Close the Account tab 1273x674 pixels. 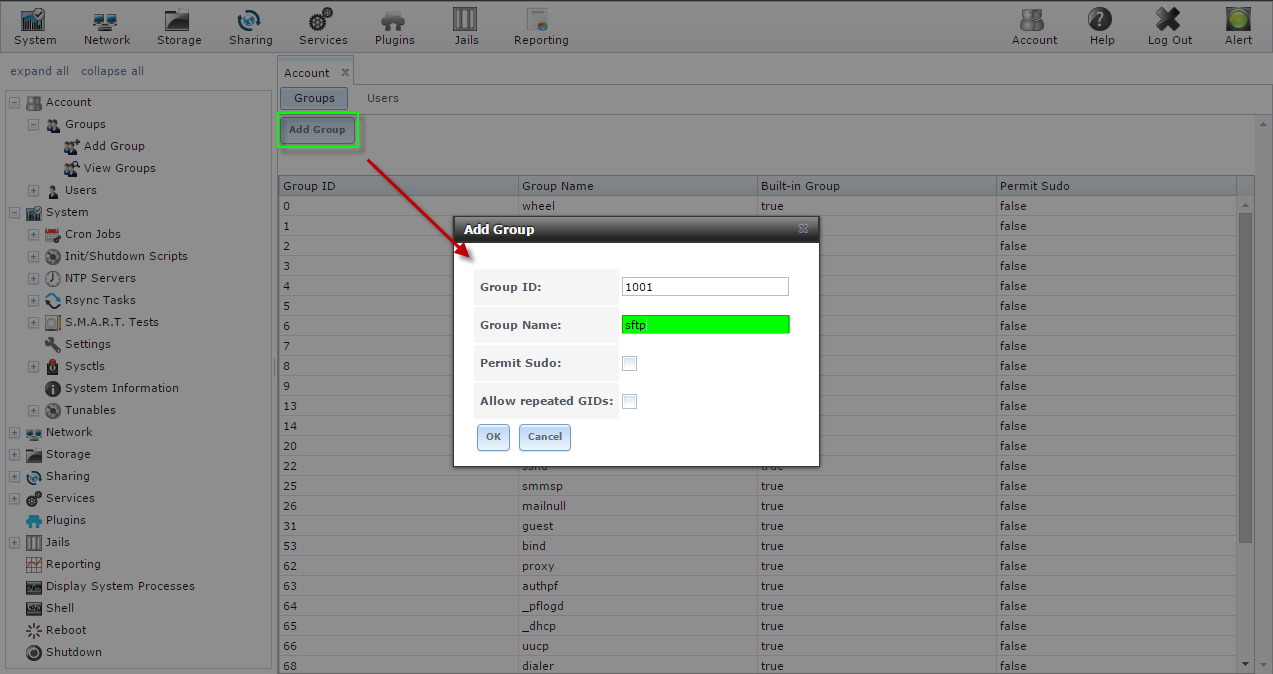345,72
